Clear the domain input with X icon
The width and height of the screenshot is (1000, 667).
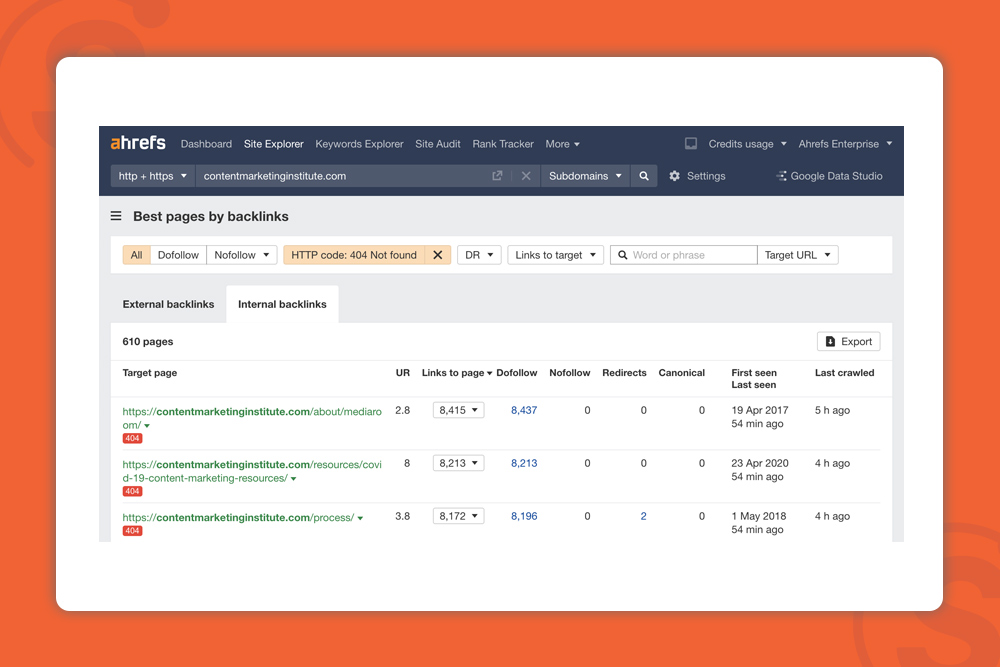pos(526,176)
